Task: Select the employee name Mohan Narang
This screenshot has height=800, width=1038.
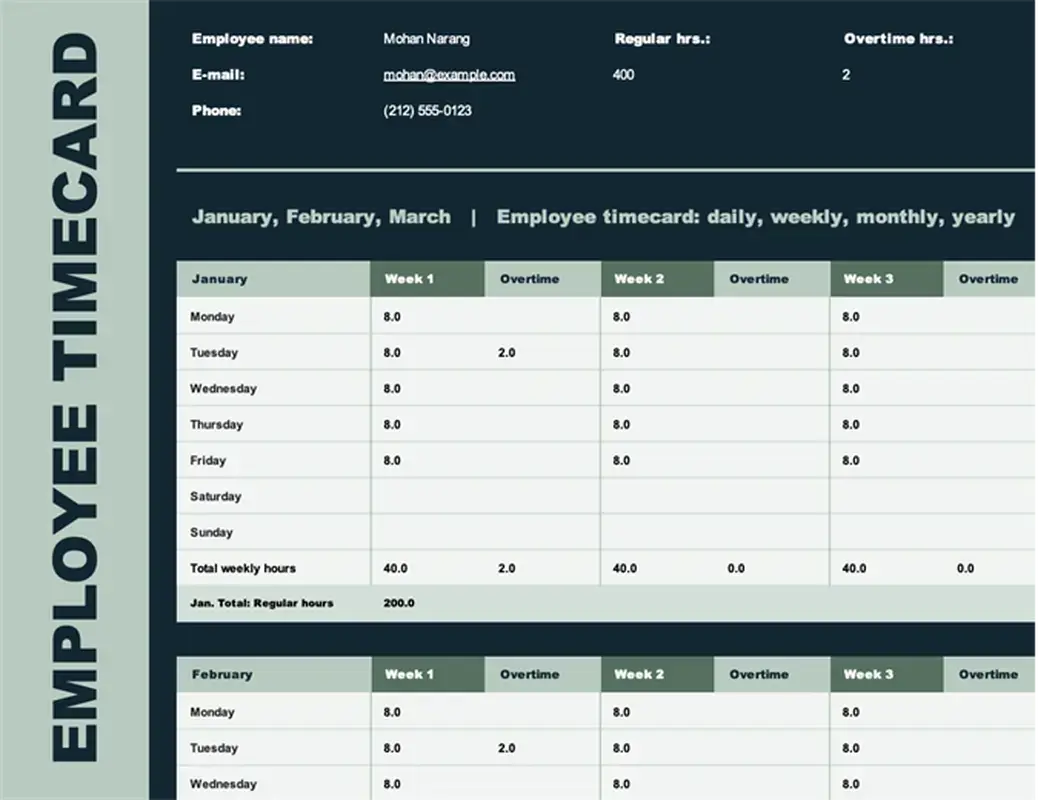Action: click(426, 38)
